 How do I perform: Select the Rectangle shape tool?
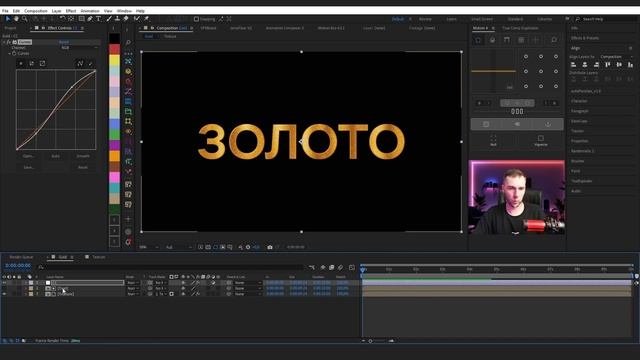pos(82,19)
